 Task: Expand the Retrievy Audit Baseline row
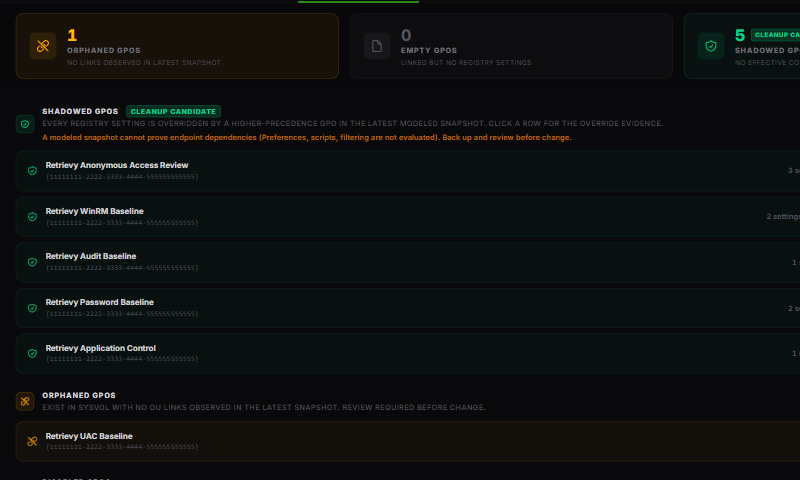(x=408, y=262)
